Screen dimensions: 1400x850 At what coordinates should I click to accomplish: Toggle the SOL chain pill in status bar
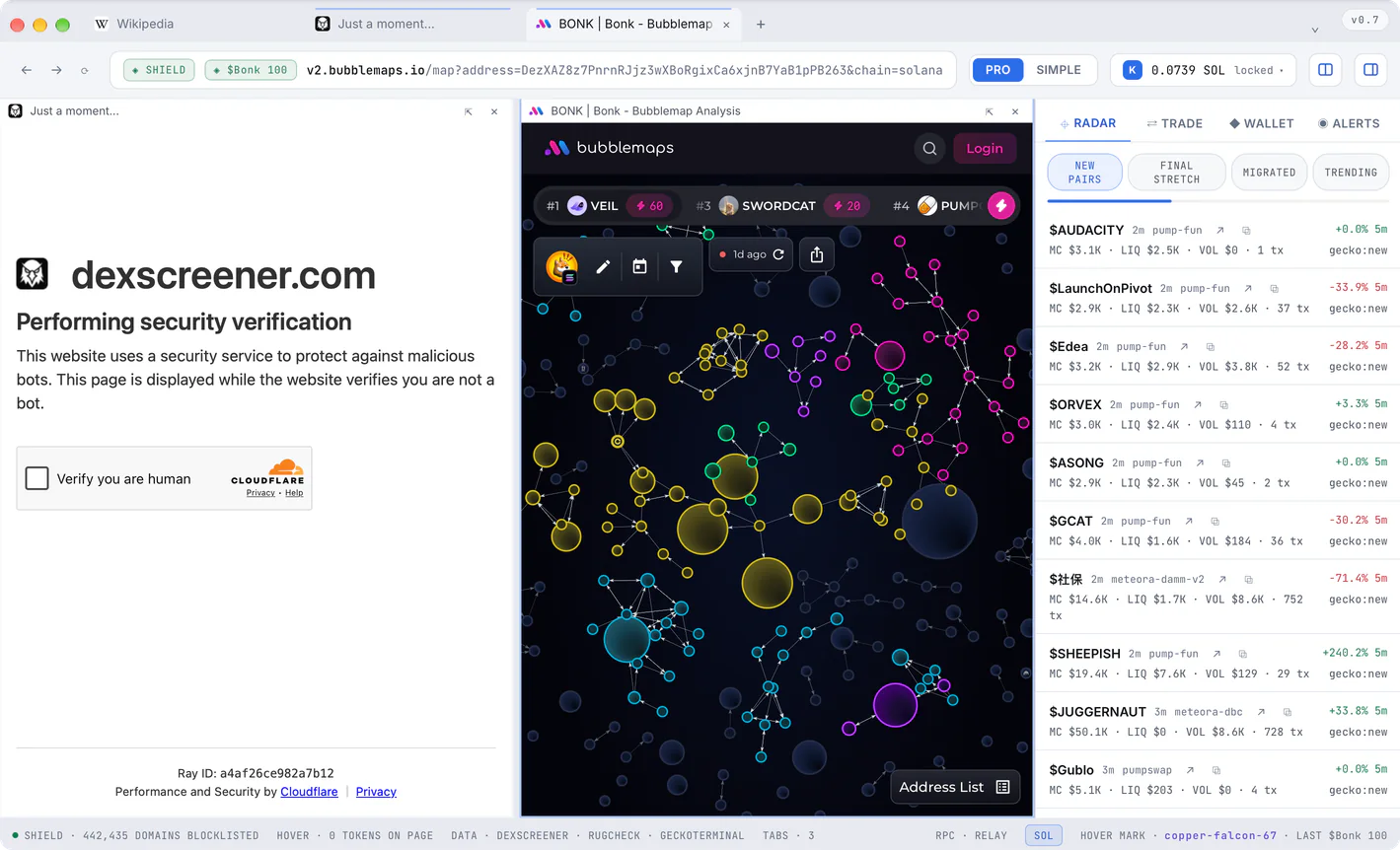point(1043,835)
